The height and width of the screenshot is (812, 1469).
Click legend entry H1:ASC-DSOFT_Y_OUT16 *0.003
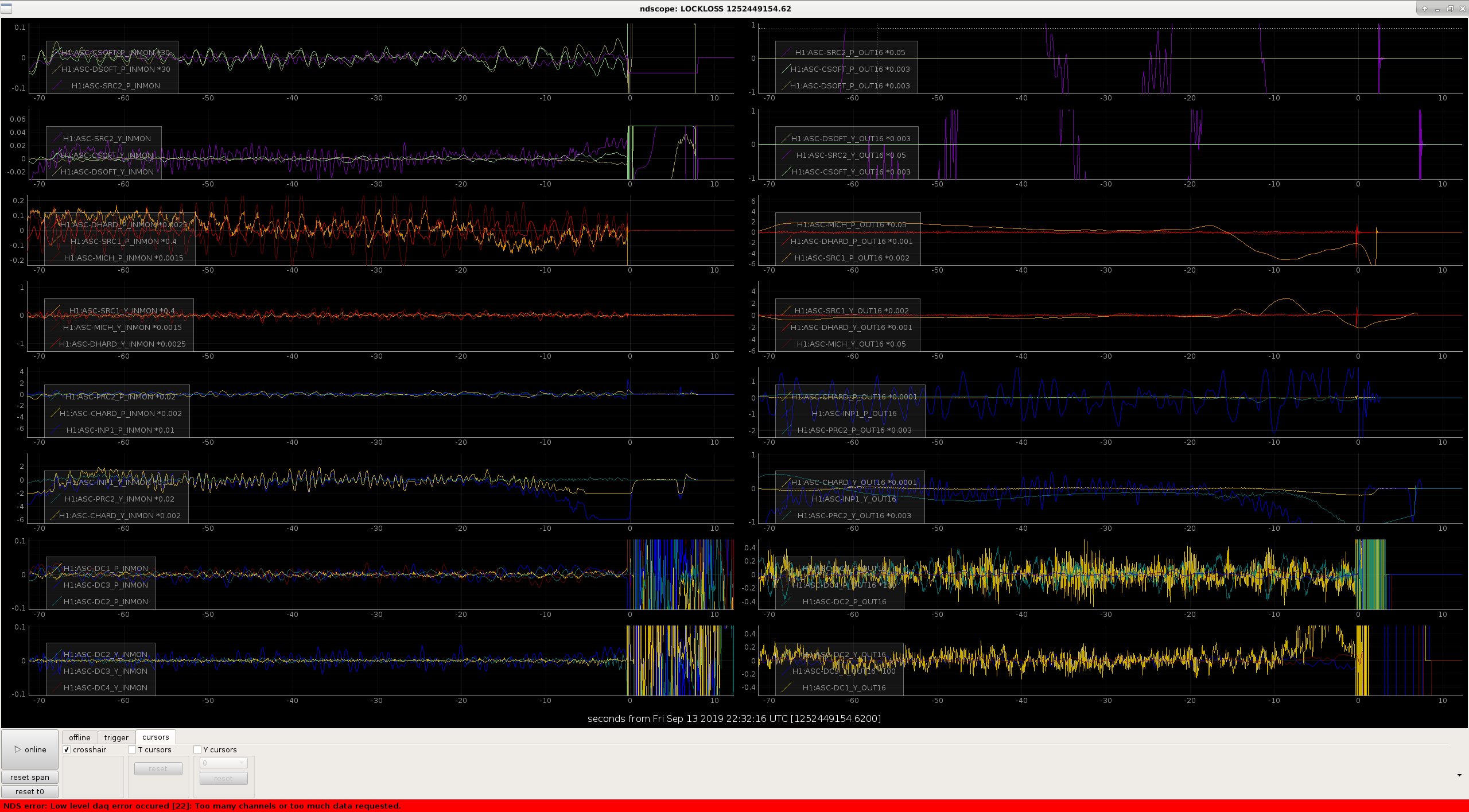pyautogui.click(x=851, y=138)
